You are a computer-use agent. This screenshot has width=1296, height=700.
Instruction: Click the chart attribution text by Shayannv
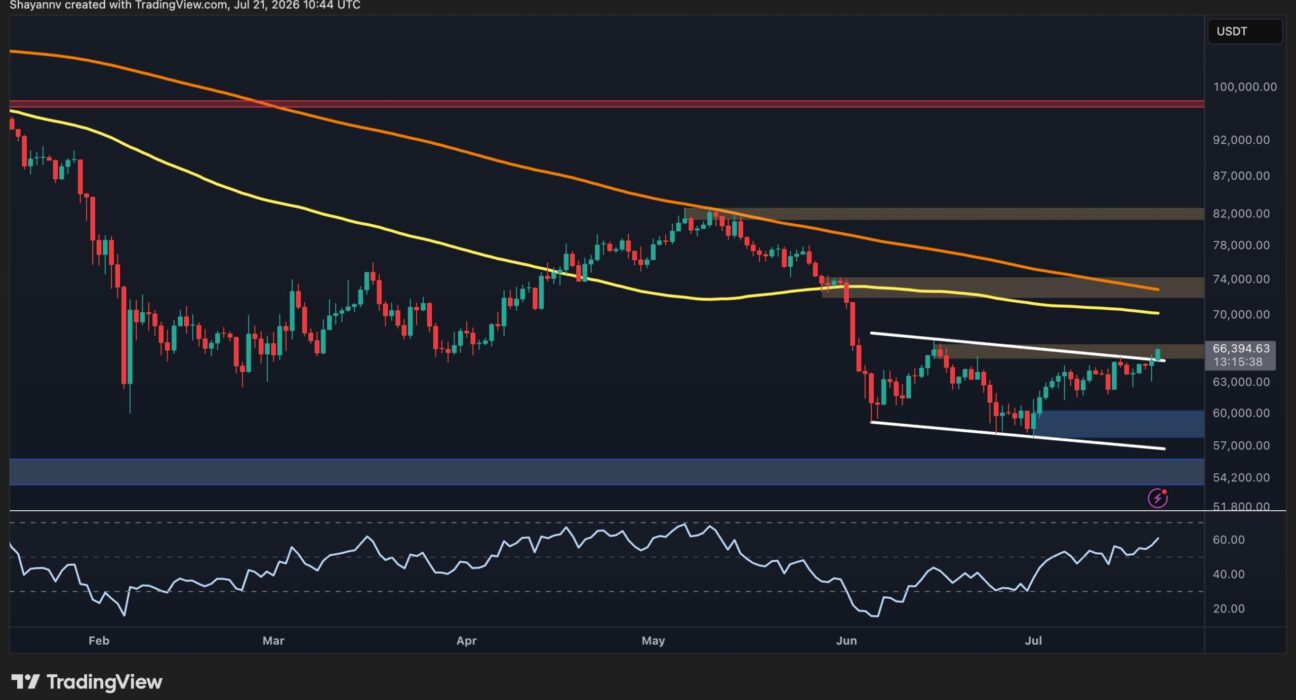tap(185, 6)
